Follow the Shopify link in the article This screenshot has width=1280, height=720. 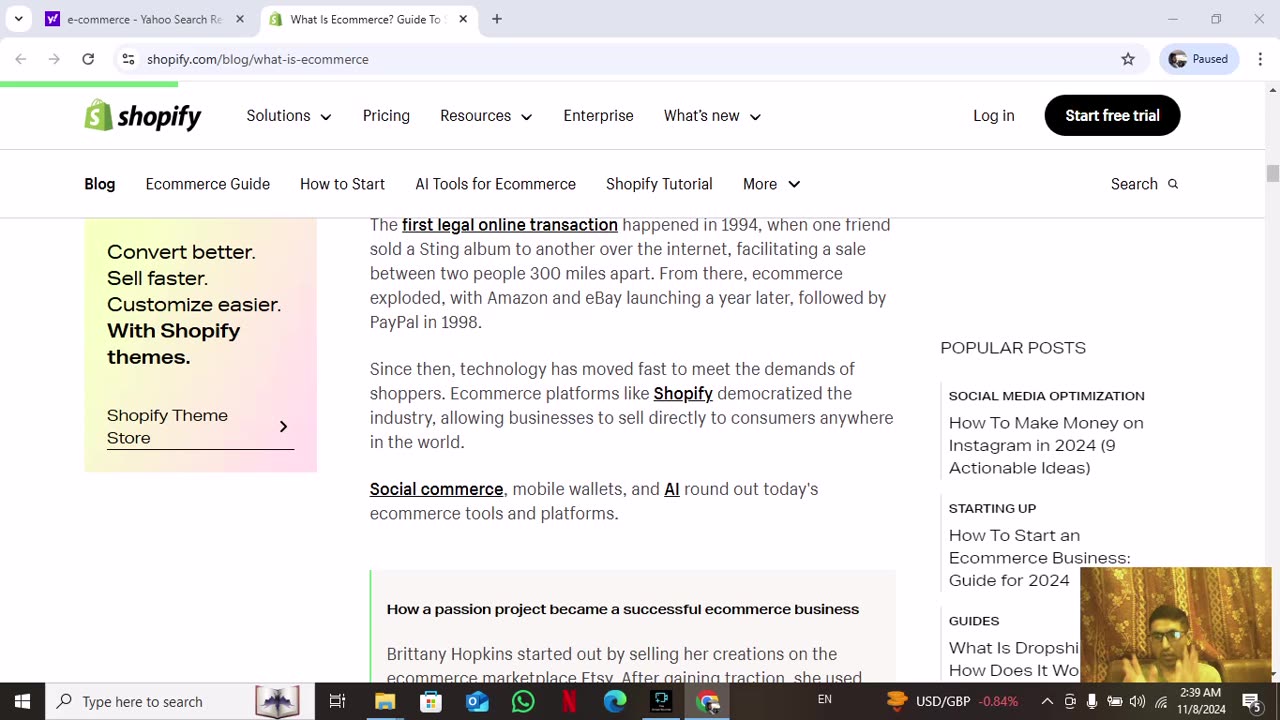(683, 394)
